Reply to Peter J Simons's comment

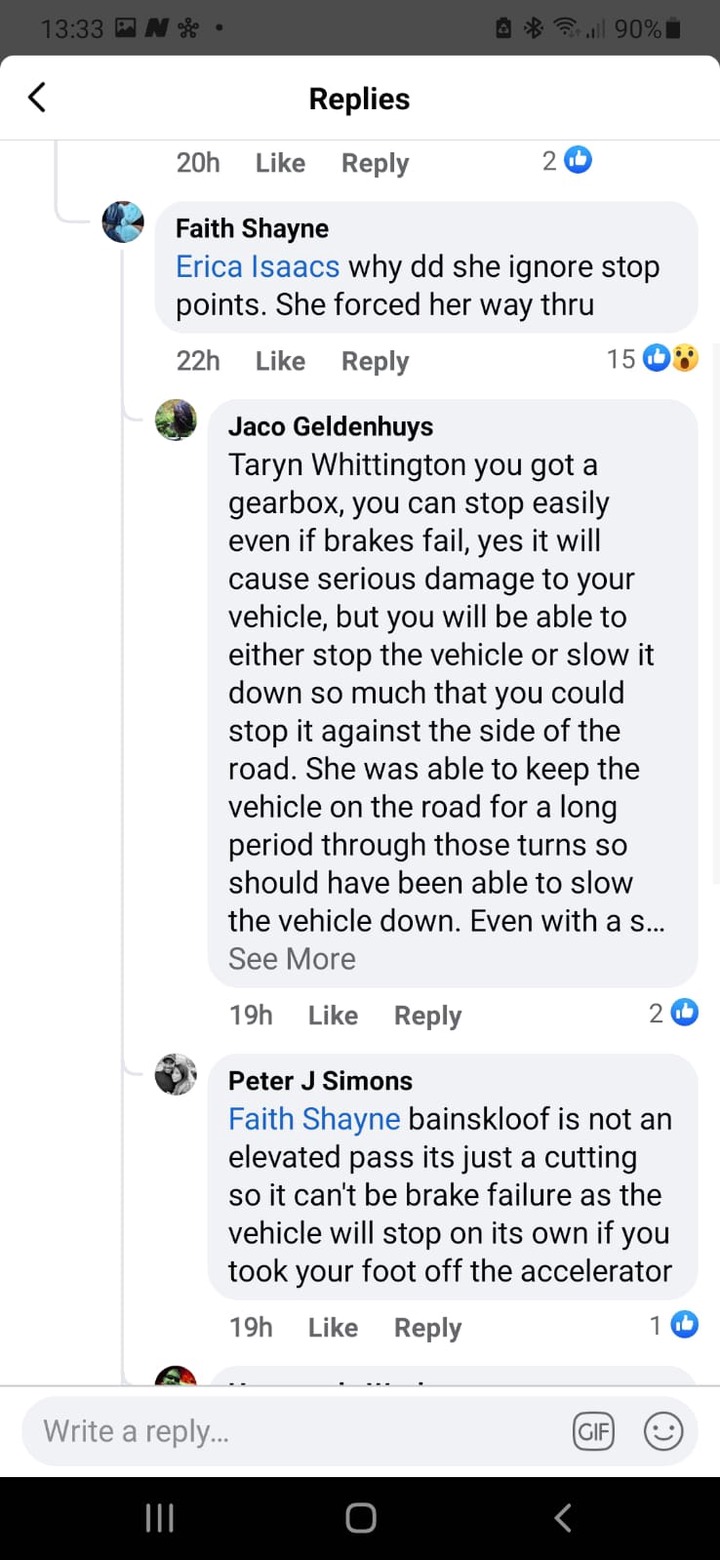pyautogui.click(x=428, y=1328)
